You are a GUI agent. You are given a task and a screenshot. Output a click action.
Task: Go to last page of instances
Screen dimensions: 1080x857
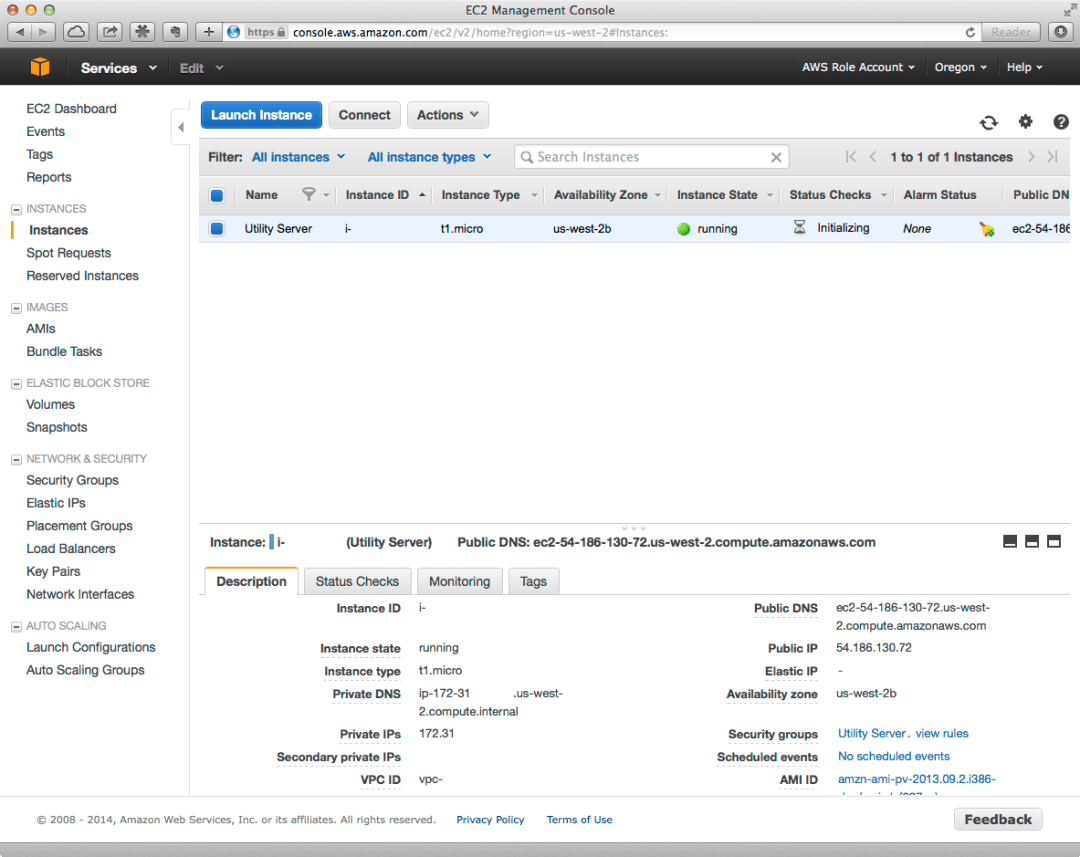[1052, 157]
